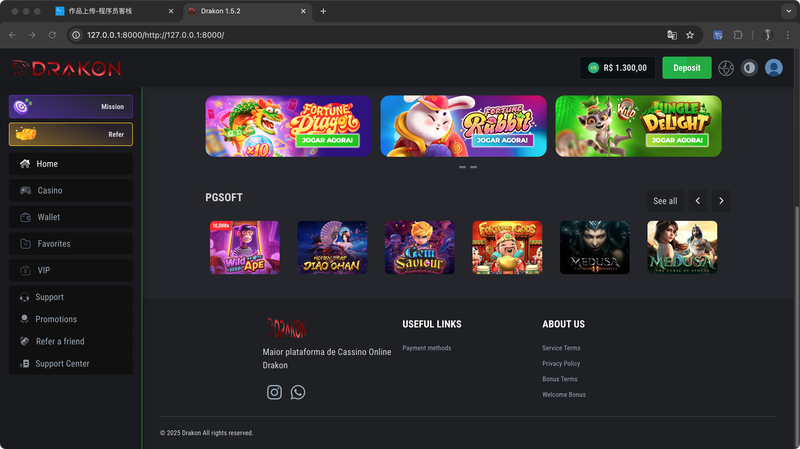This screenshot has height=449, width=800.
Task: Click the footer Drakon logo
Action: pyautogui.click(x=287, y=329)
